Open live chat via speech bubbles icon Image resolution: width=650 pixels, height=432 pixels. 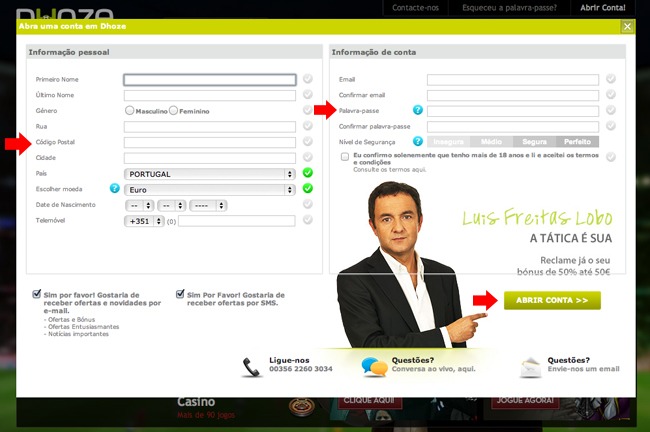pyautogui.click(x=374, y=366)
